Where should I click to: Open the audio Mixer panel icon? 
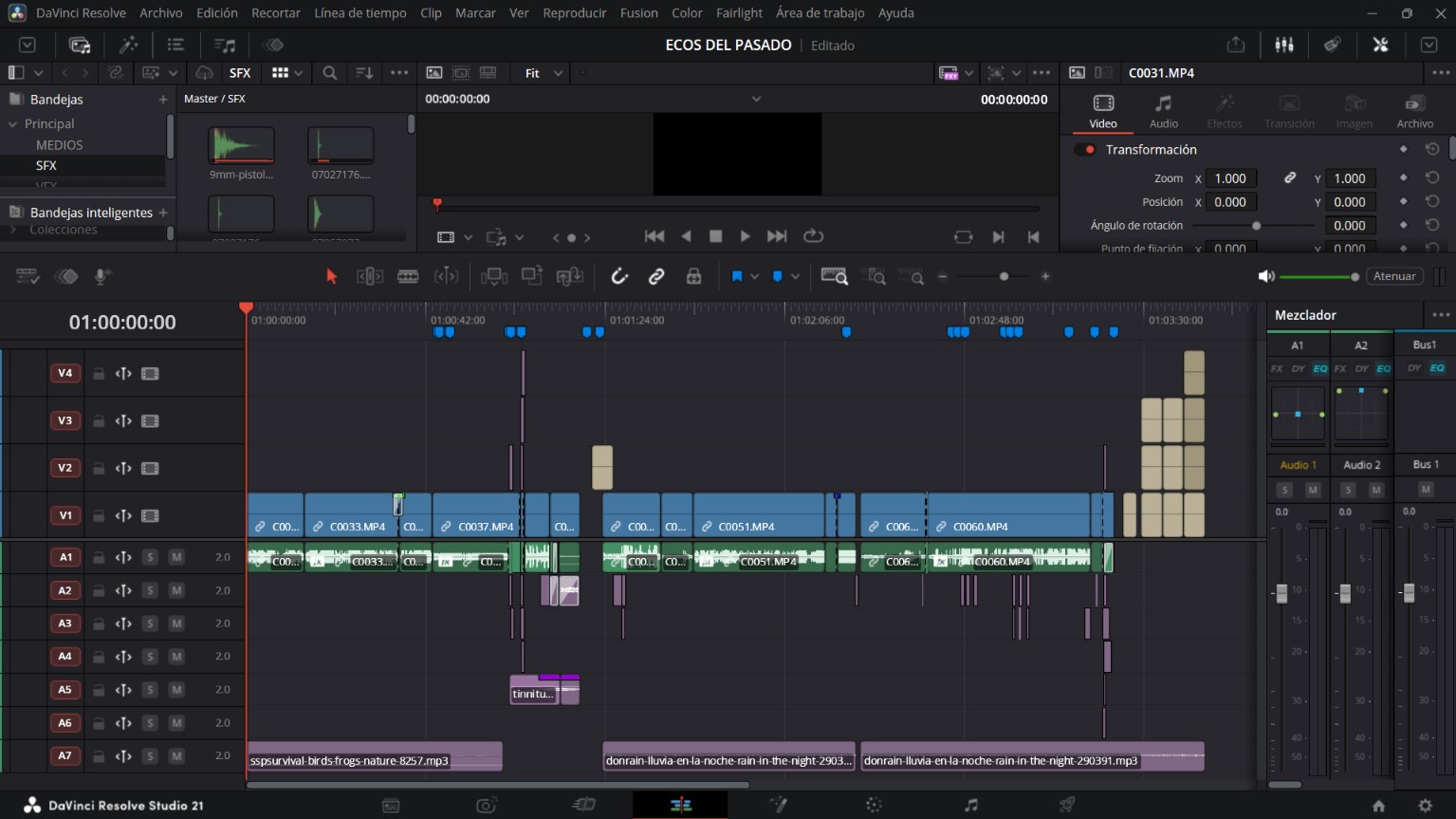(1284, 45)
